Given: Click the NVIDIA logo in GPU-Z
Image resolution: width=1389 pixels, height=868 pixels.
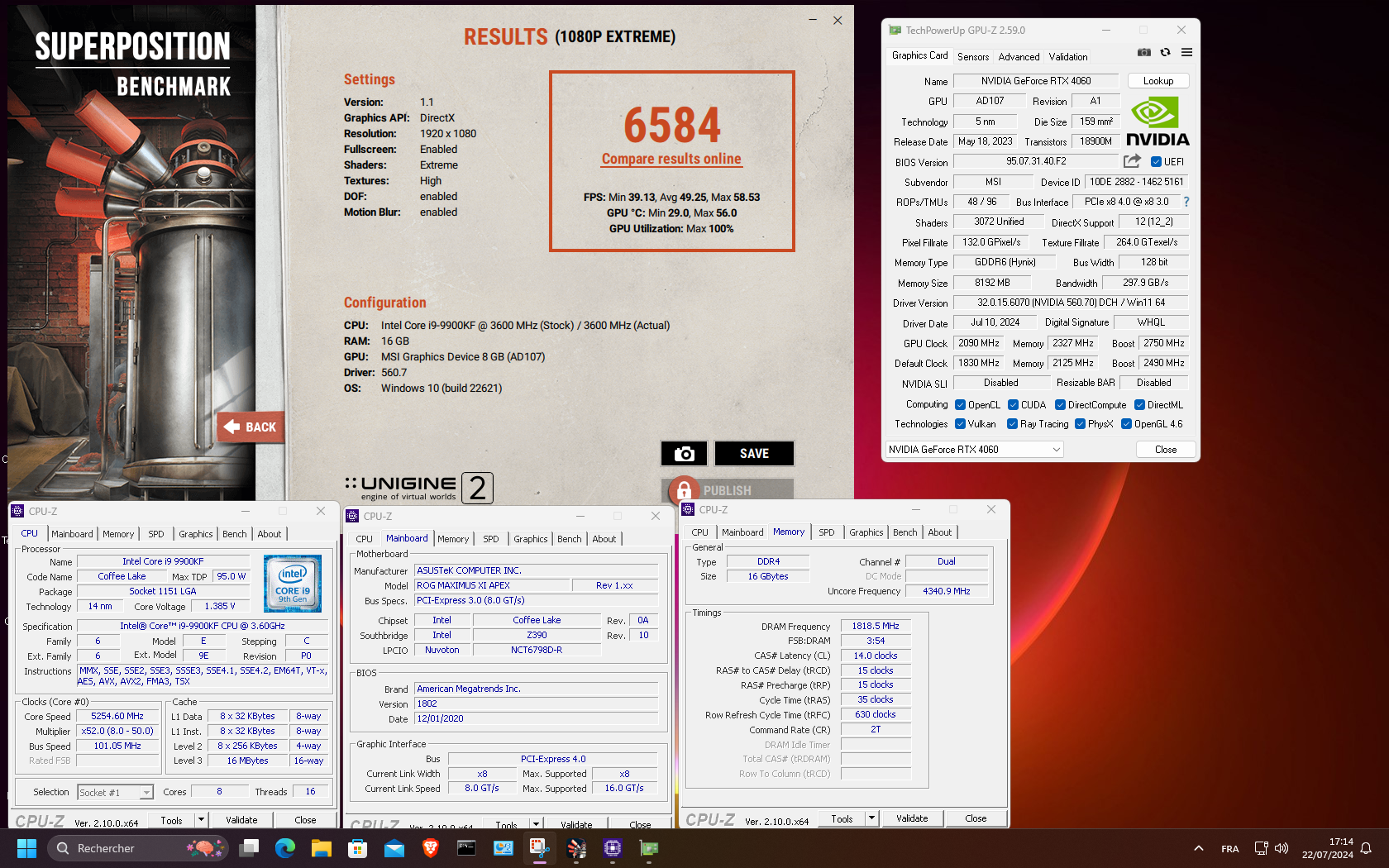Looking at the screenshot, I should [x=1157, y=122].
